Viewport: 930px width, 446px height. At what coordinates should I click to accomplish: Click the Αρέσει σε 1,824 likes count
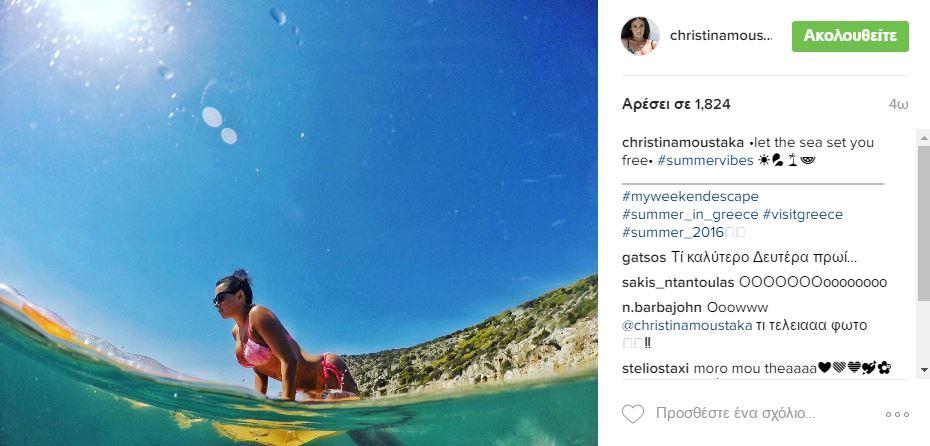point(676,104)
